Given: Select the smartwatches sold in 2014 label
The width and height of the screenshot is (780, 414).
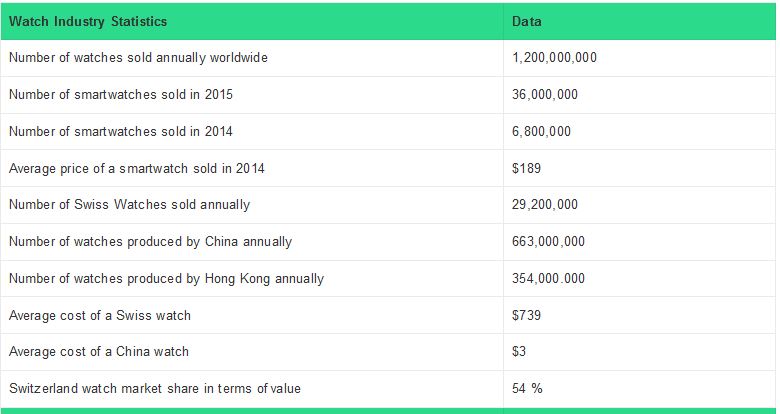Looking at the screenshot, I should pos(121,131).
